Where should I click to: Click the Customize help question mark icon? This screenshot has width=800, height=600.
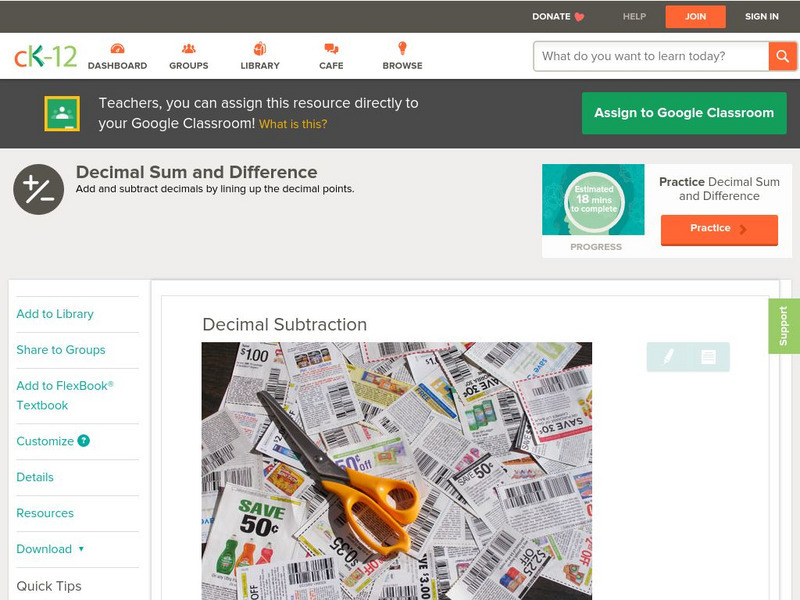[x=84, y=441]
